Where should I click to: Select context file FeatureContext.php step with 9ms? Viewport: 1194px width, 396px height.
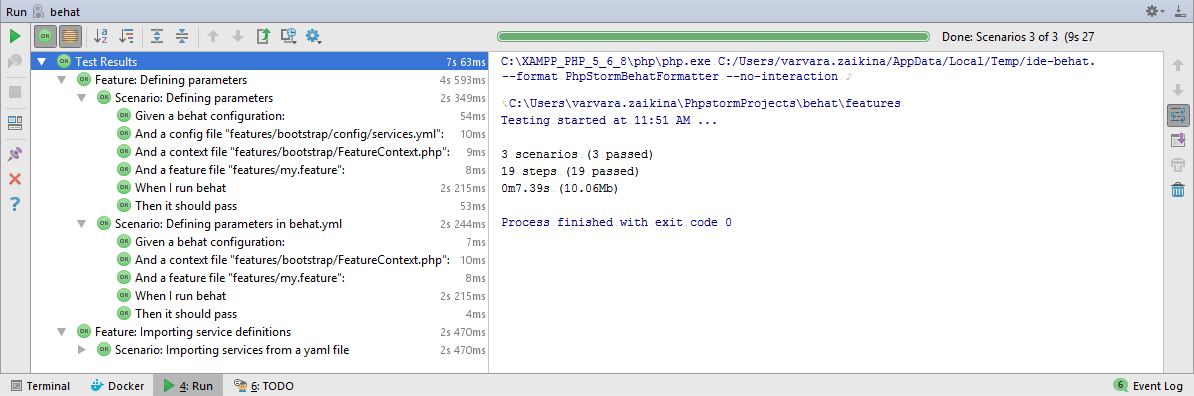pyautogui.click(x=260, y=152)
